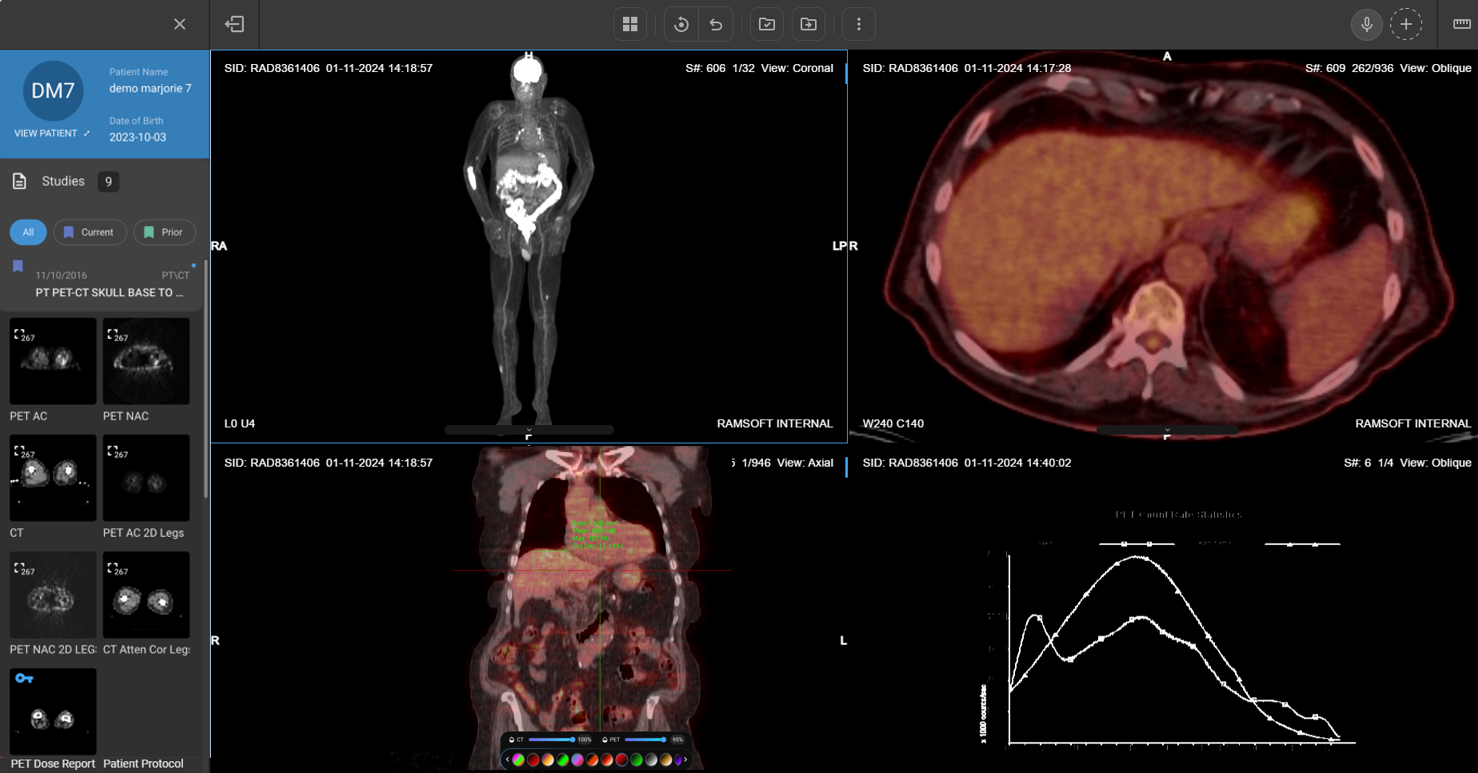Image resolution: width=1478 pixels, height=773 pixels.
Task: Close the patient sidebar panel
Action: click(x=180, y=24)
